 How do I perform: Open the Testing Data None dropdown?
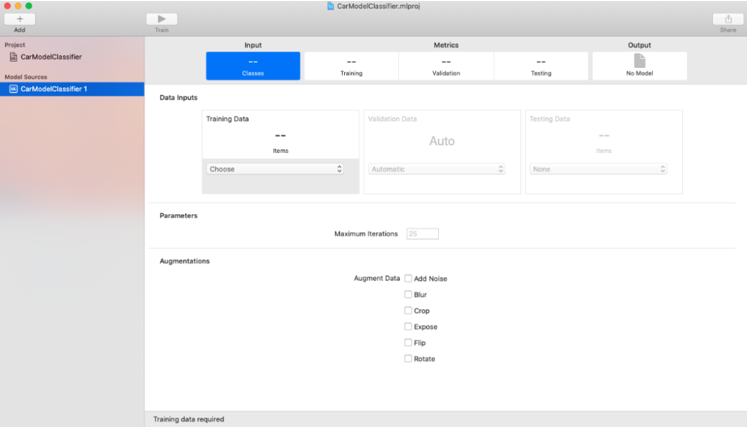tap(598, 169)
